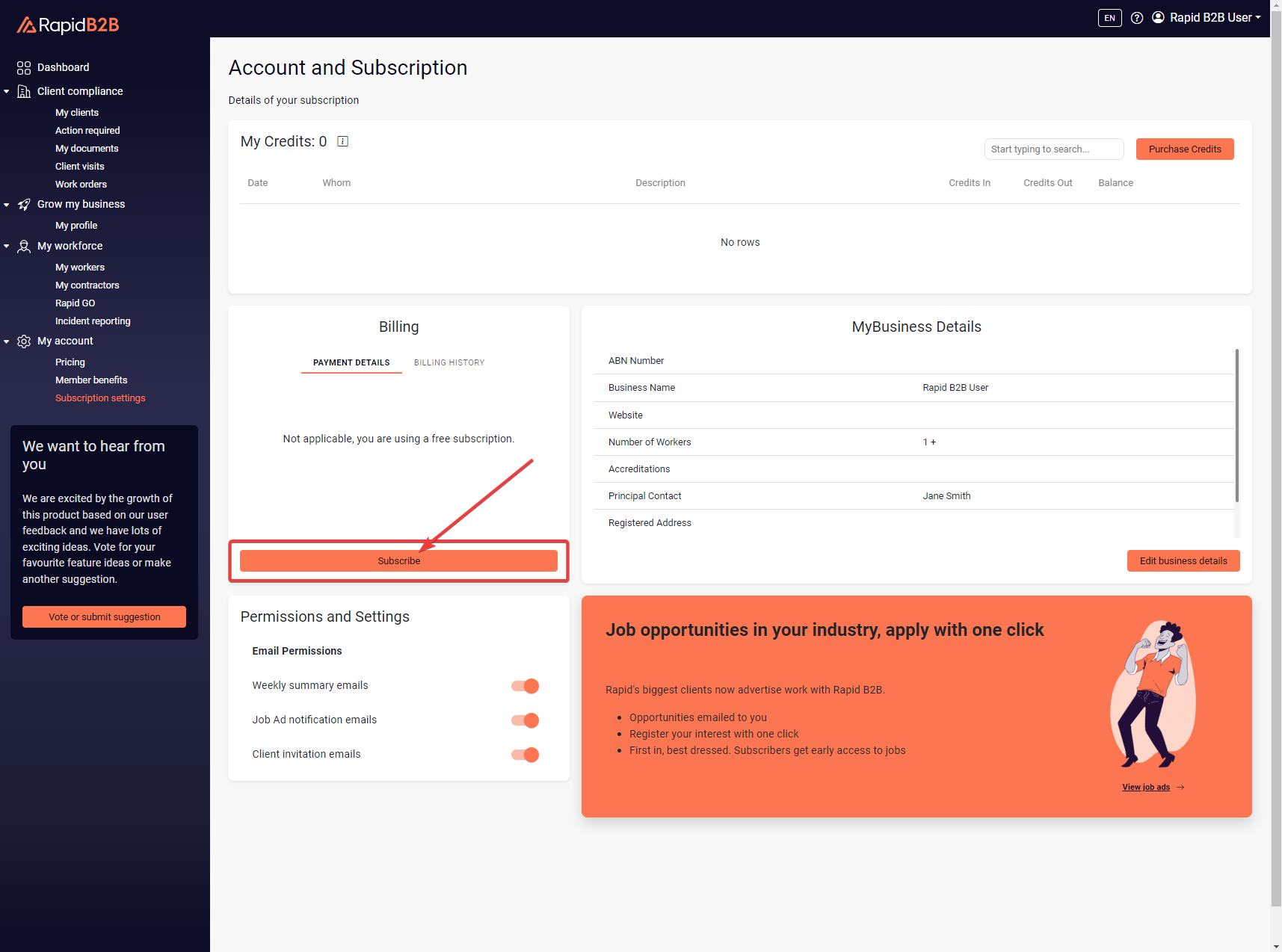
Task: Click the Dashboard grid icon
Action: pos(24,68)
